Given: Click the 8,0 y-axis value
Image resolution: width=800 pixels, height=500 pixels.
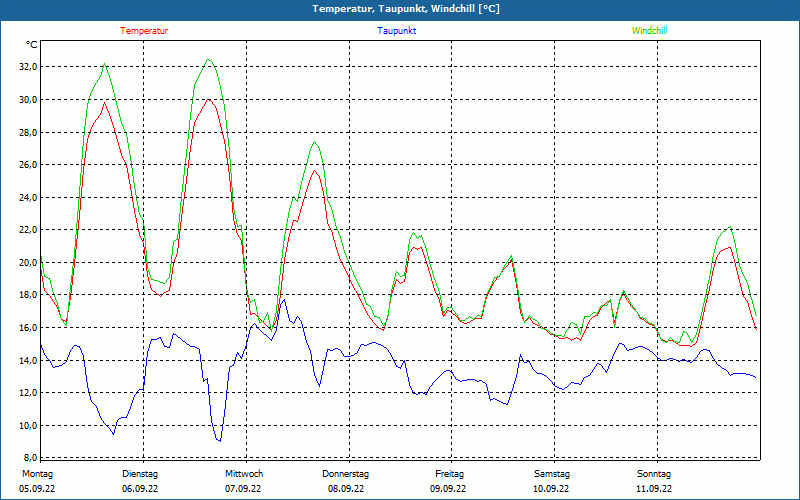Looking at the screenshot, I should coord(29,457).
